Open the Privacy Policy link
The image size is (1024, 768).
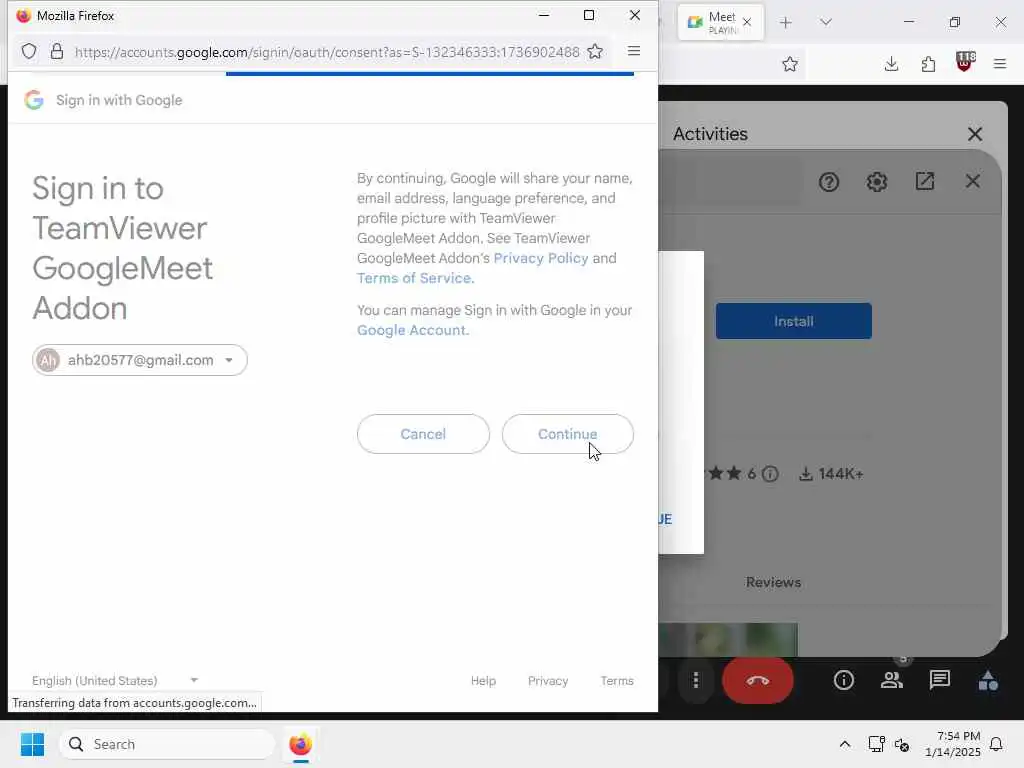click(541, 258)
